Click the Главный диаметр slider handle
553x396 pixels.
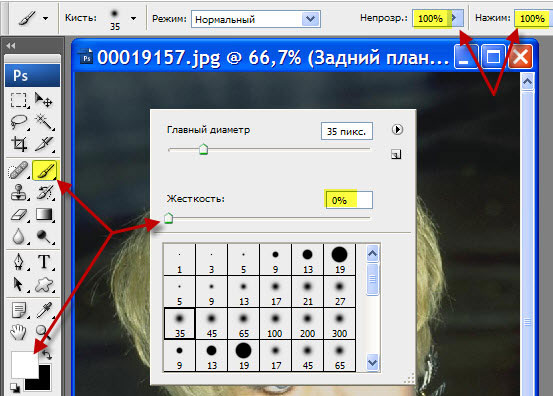click(x=203, y=149)
